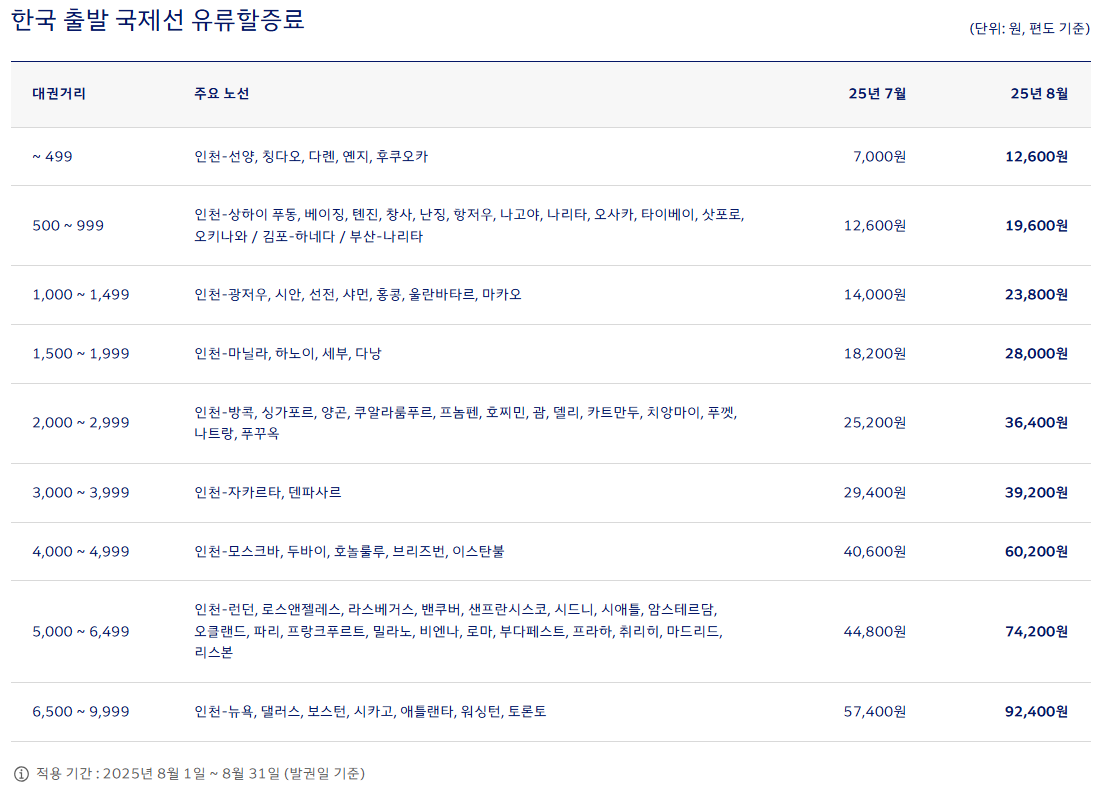The width and height of the screenshot is (1106, 804).
Task: Select the ~ 499 distance cell
Action: click(52, 157)
